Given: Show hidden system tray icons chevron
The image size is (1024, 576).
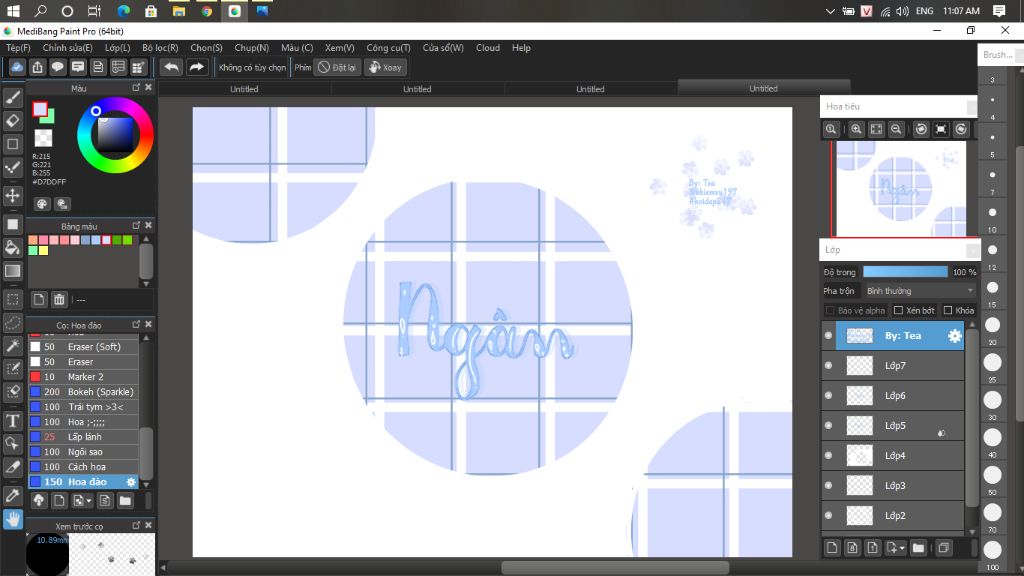Looking at the screenshot, I should (x=830, y=11).
